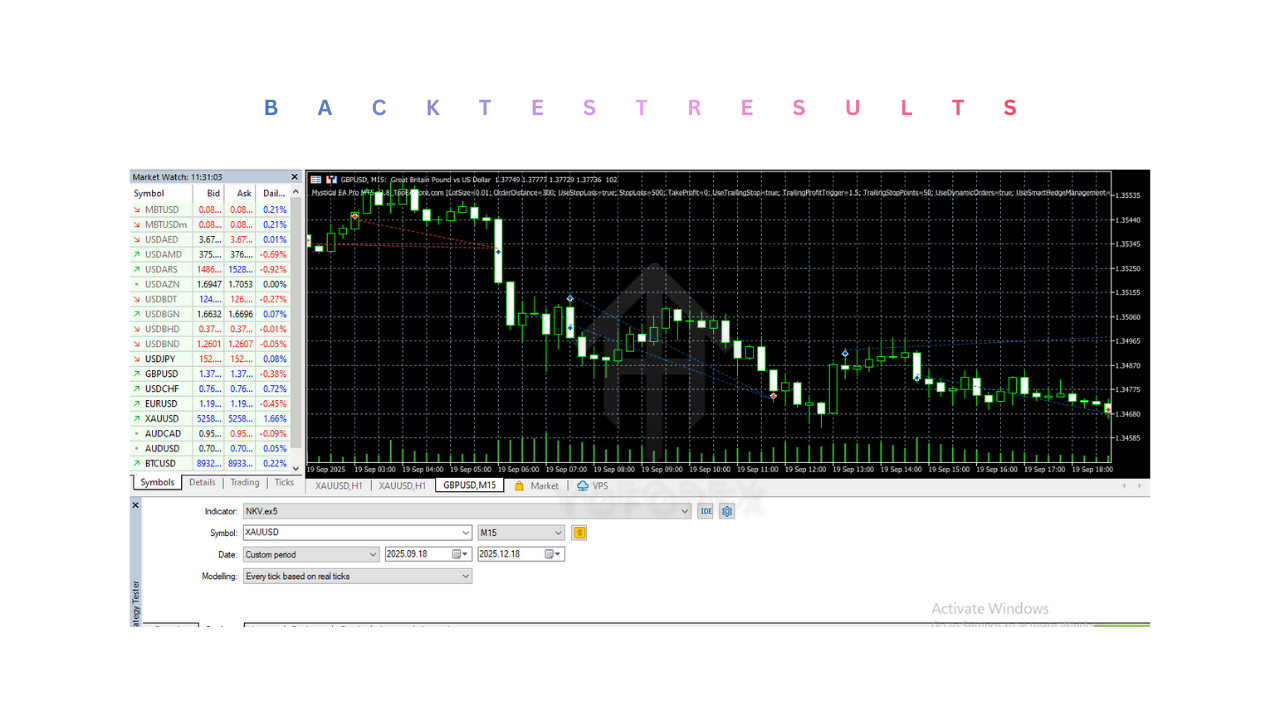Click Activate Windows text

coord(991,608)
